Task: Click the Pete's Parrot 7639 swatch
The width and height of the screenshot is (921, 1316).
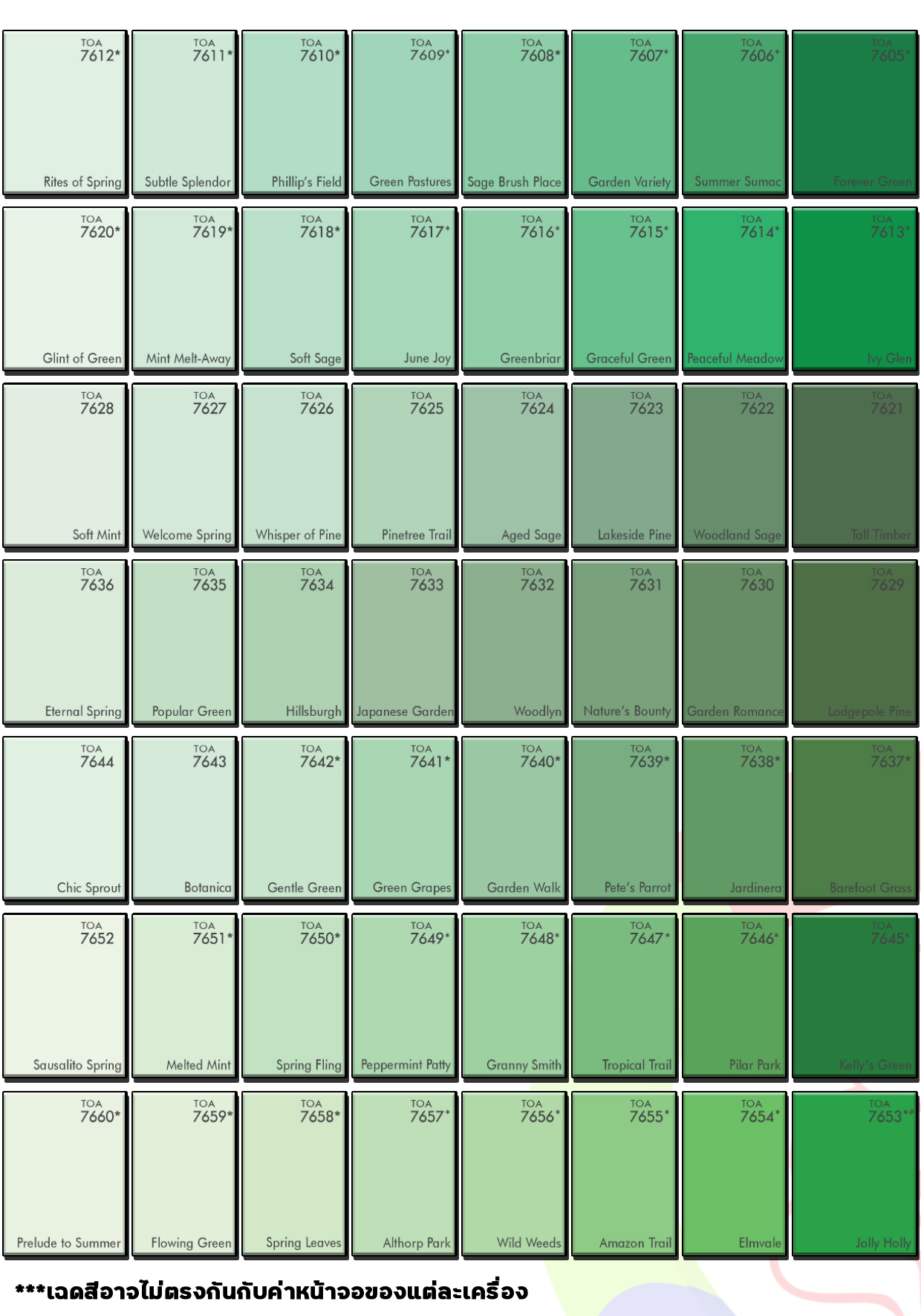Action: click(x=624, y=819)
